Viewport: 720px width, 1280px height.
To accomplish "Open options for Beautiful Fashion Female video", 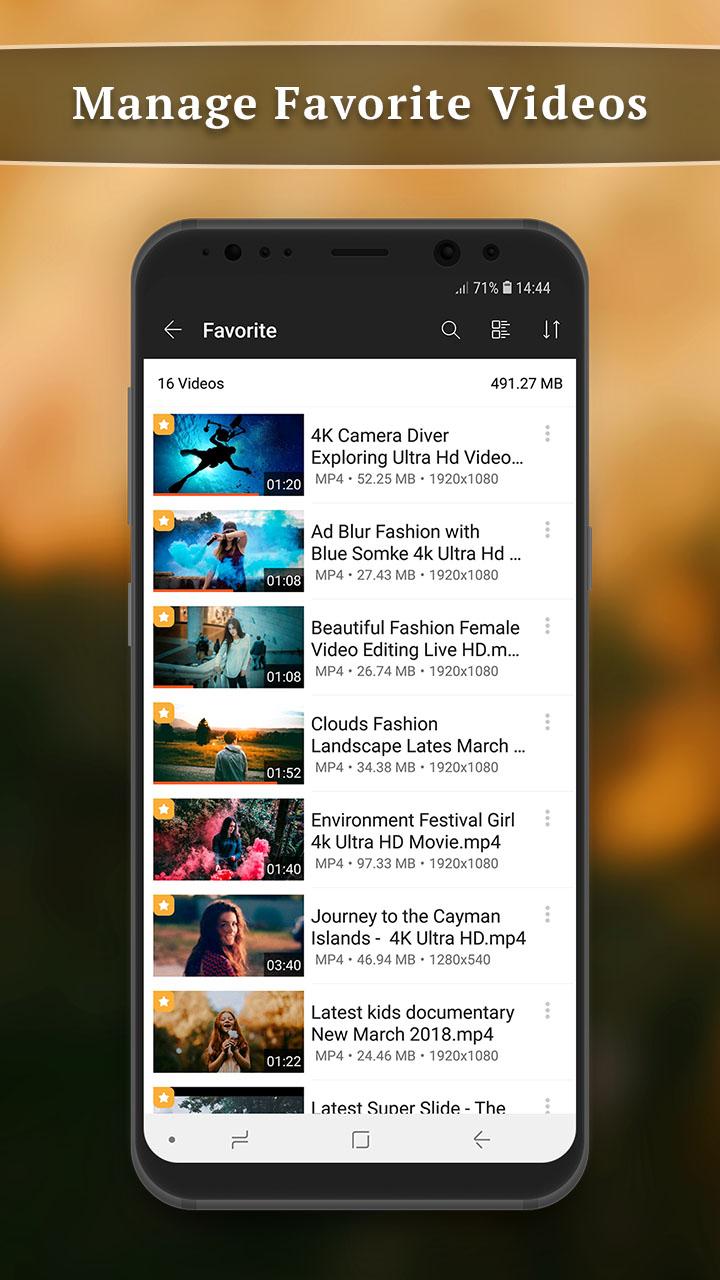I will 547,625.
